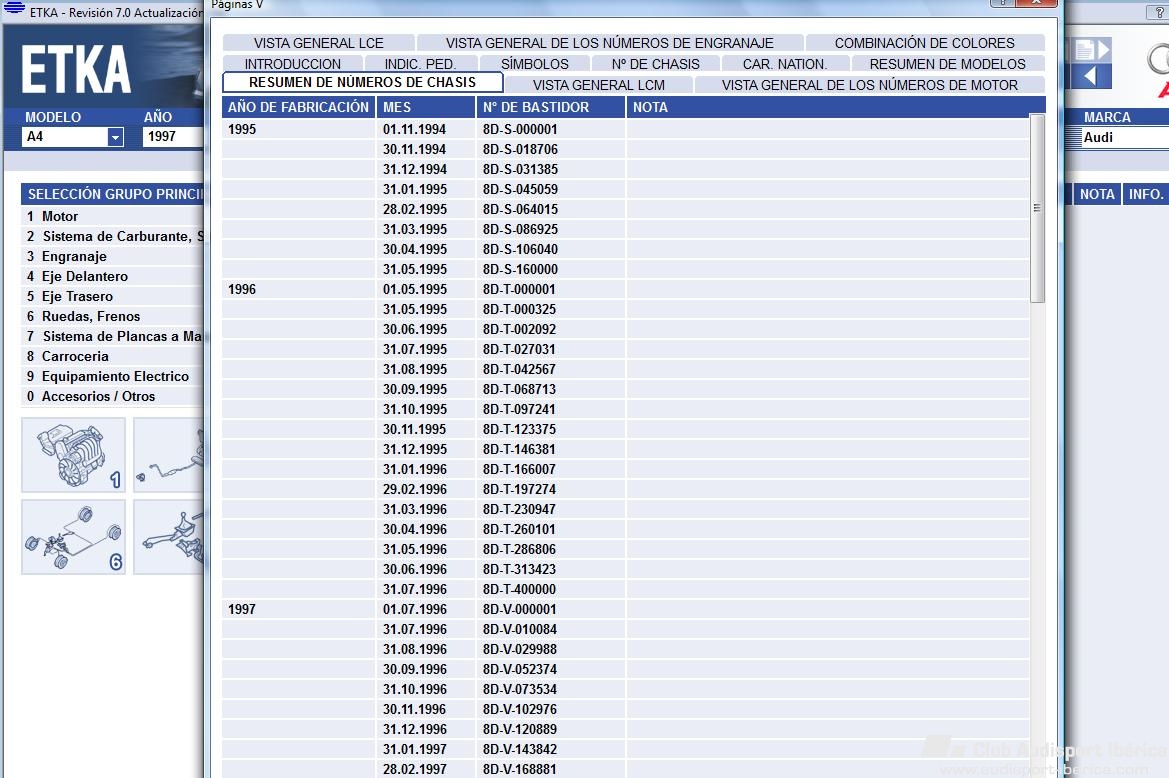Open the SÍMBOLOS tab
Viewport: 1169px width, 778px height.
click(535, 64)
